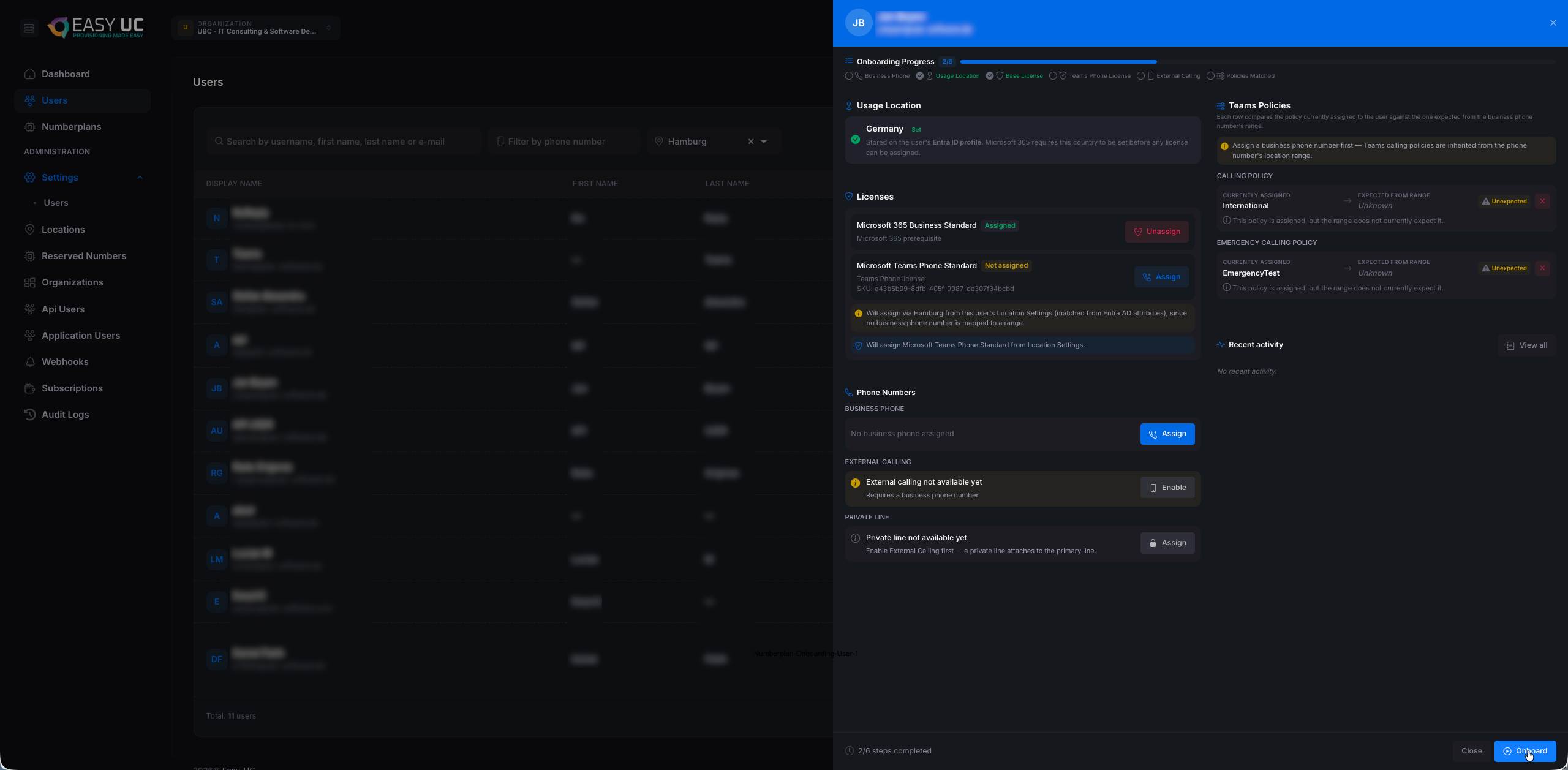The image size is (1568, 770).
Task: Click the Policies Matched step circle
Action: (x=1210, y=76)
